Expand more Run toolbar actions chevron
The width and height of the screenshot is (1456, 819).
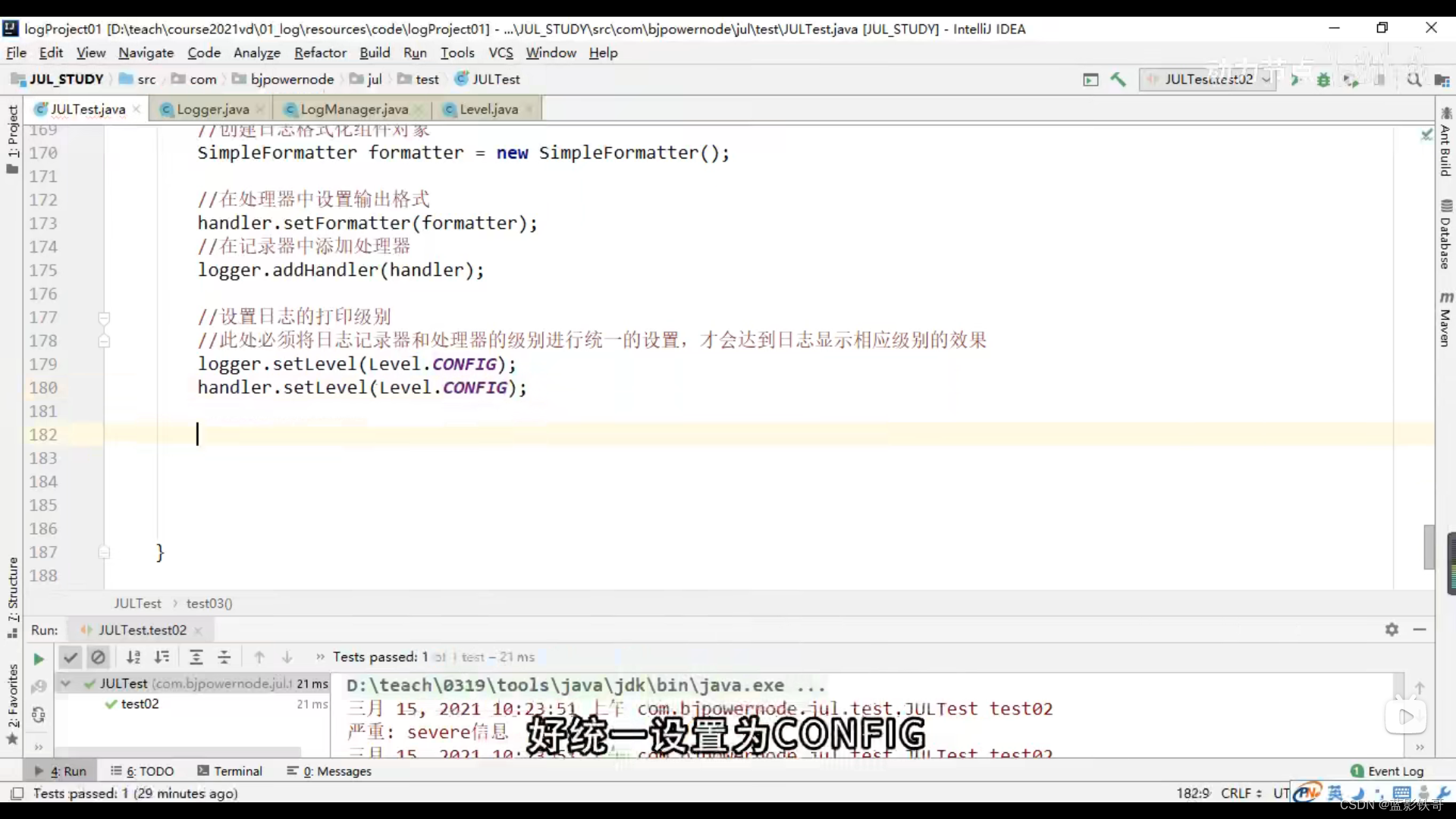(x=320, y=657)
